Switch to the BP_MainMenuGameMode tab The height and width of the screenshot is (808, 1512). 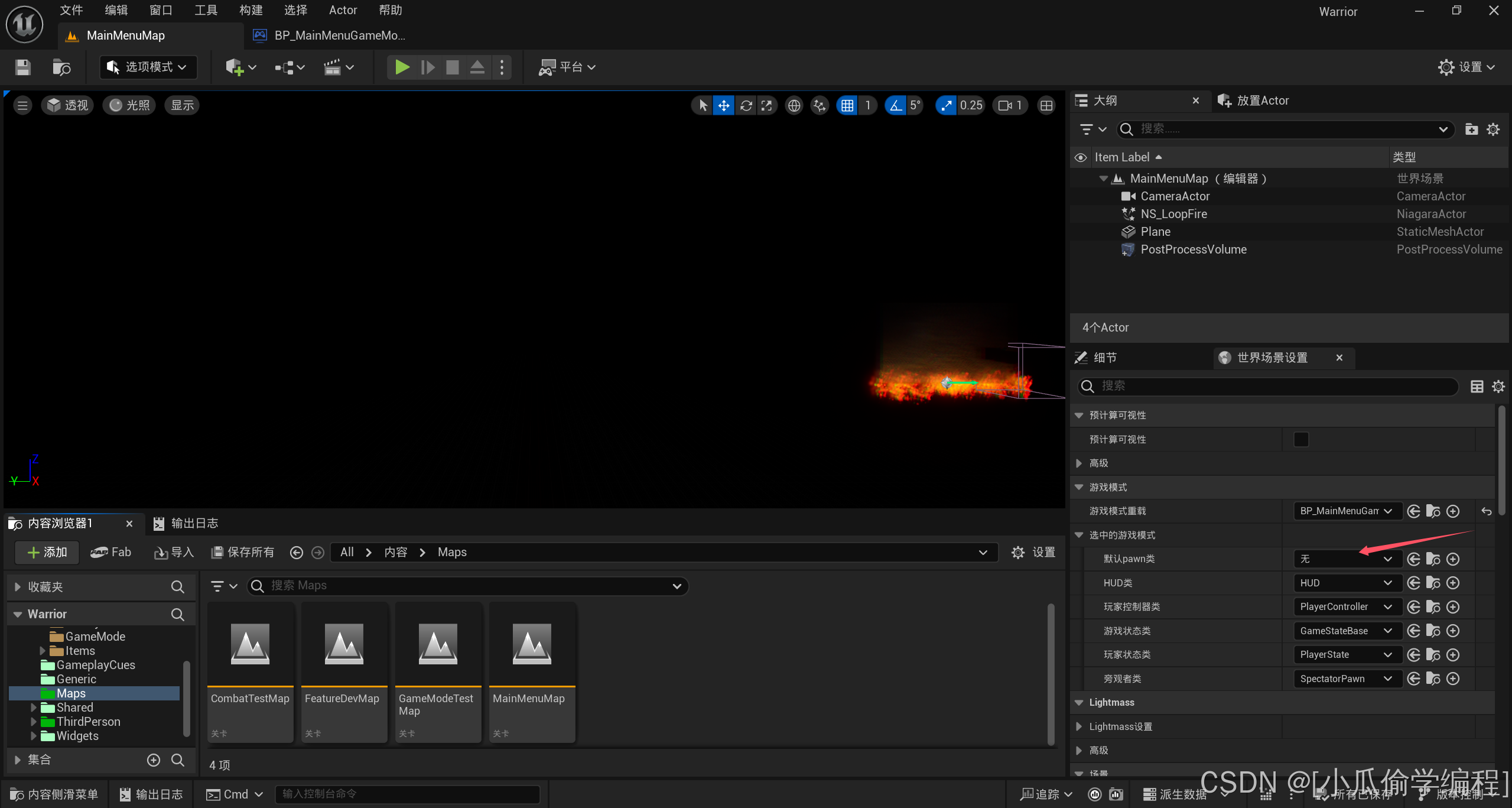point(331,35)
